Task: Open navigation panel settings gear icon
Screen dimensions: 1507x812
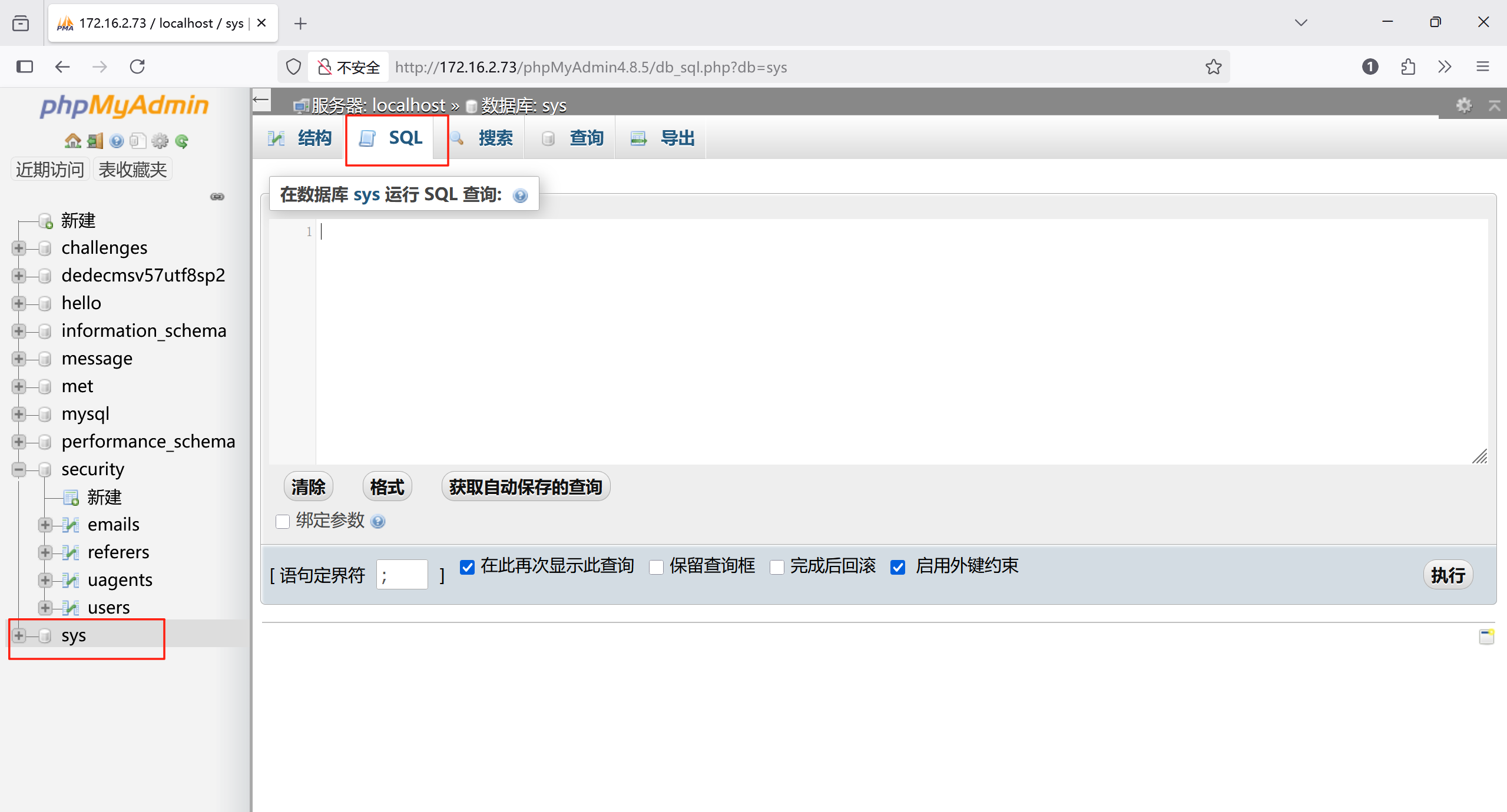Action: click(x=160, y=141)
